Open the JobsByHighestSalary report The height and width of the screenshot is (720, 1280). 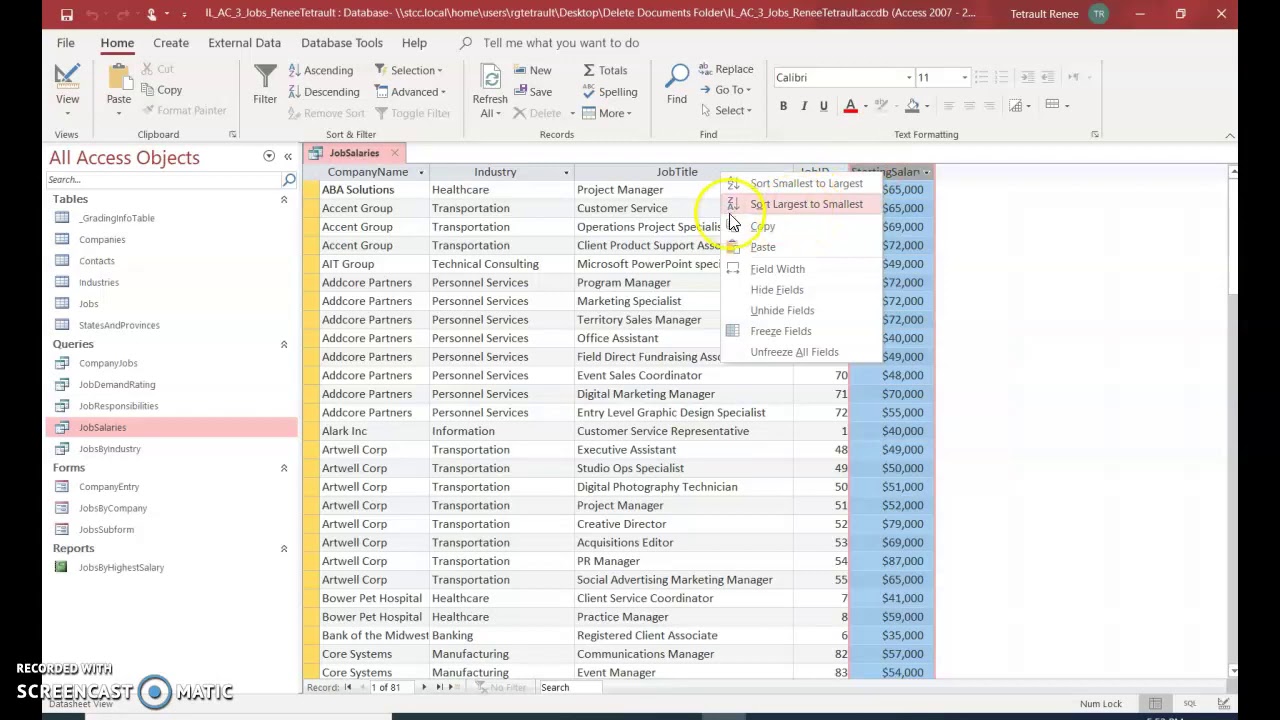121,568
